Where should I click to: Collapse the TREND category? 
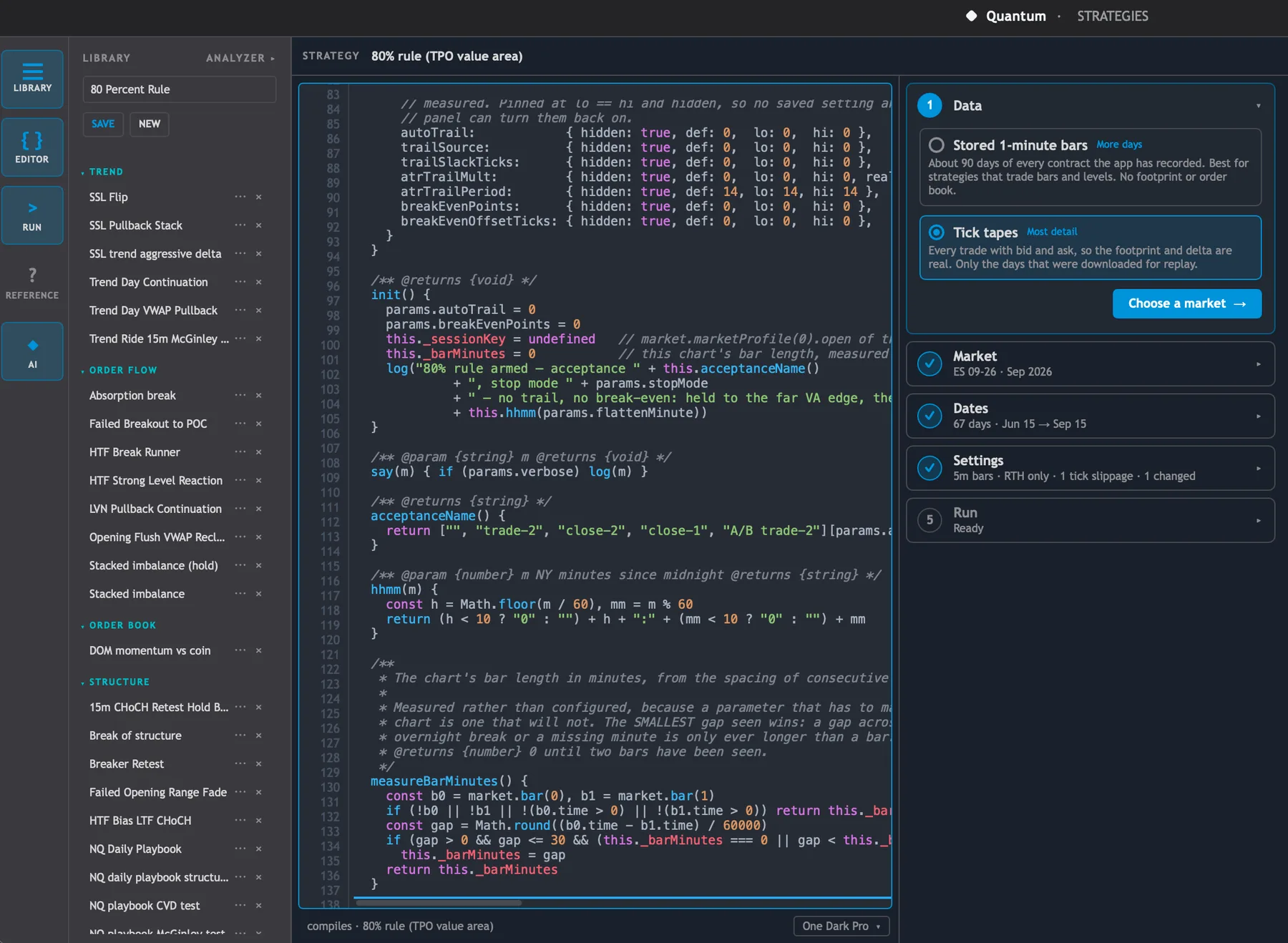[102, 172]
